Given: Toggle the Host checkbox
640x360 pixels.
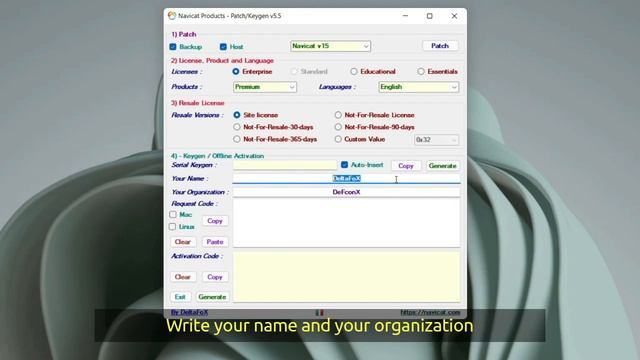Looking at the screenshot, I should click(223, 47).
